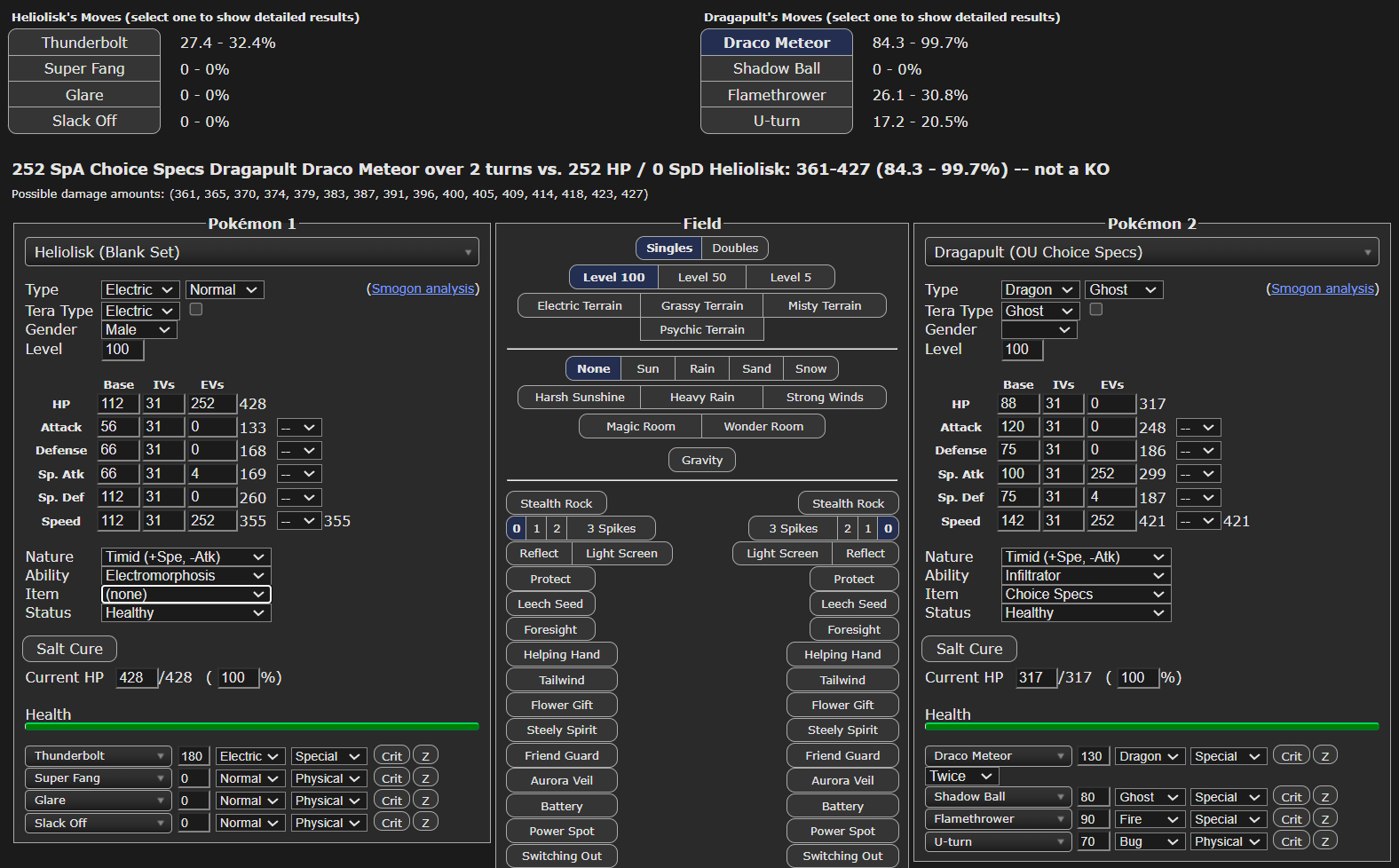Enable Grassy Terrain on the field
The width and height of the screenshot is (1399, 868).
[x=702, y=305]
